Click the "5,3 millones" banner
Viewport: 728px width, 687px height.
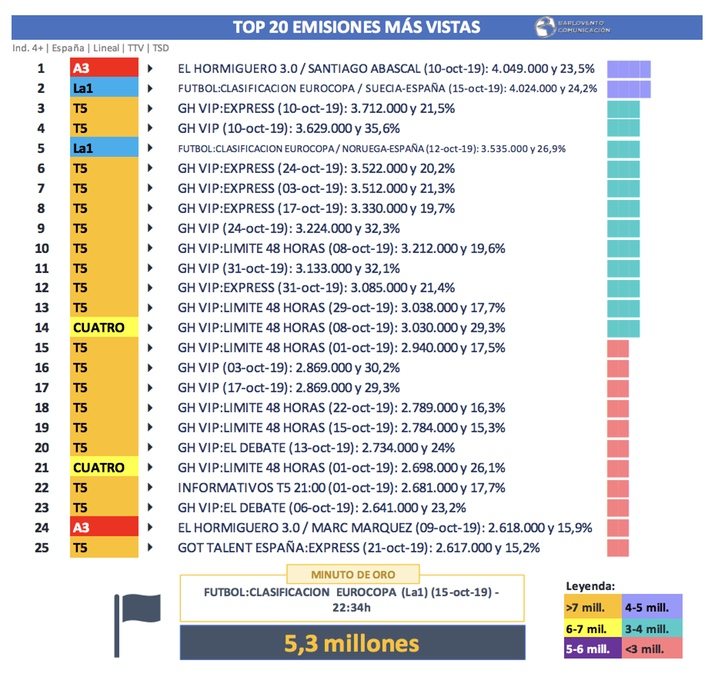click(351, 643)
